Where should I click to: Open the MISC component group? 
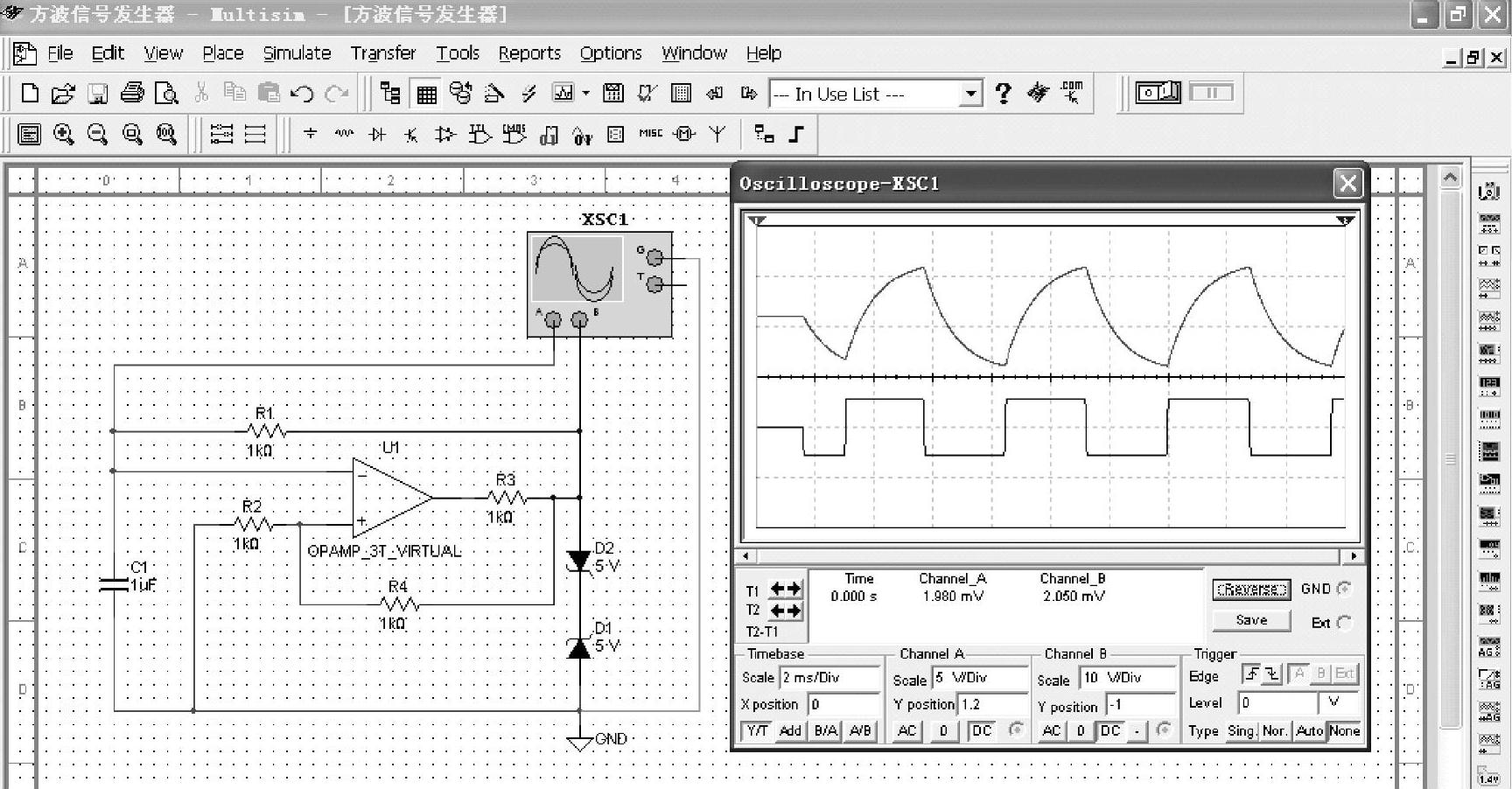pyautogui.click(x=650, y=134)
